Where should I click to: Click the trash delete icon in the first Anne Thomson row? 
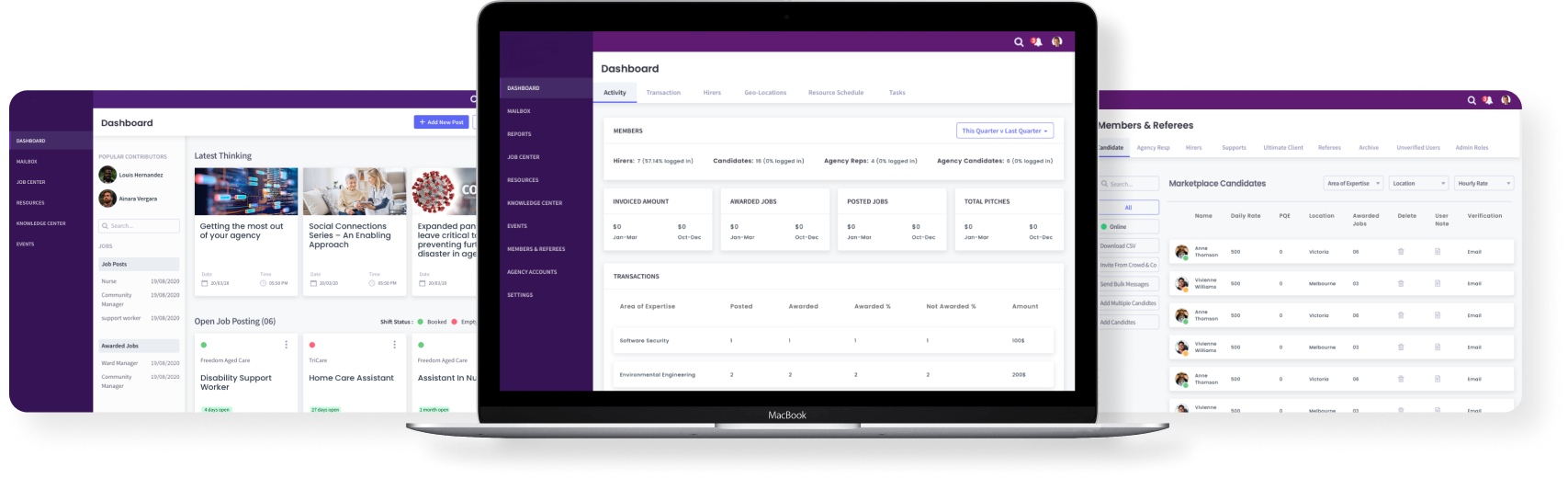coord(1401,252)
